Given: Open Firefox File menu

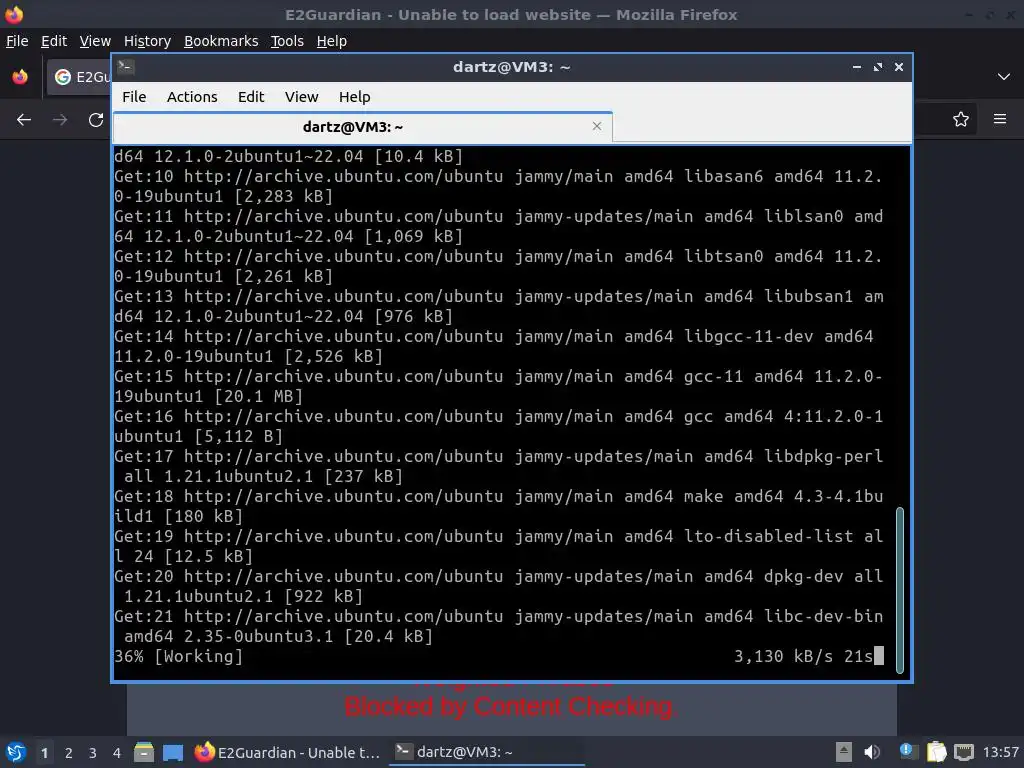Looking at the screenshot, I should [x=17, y=41].
